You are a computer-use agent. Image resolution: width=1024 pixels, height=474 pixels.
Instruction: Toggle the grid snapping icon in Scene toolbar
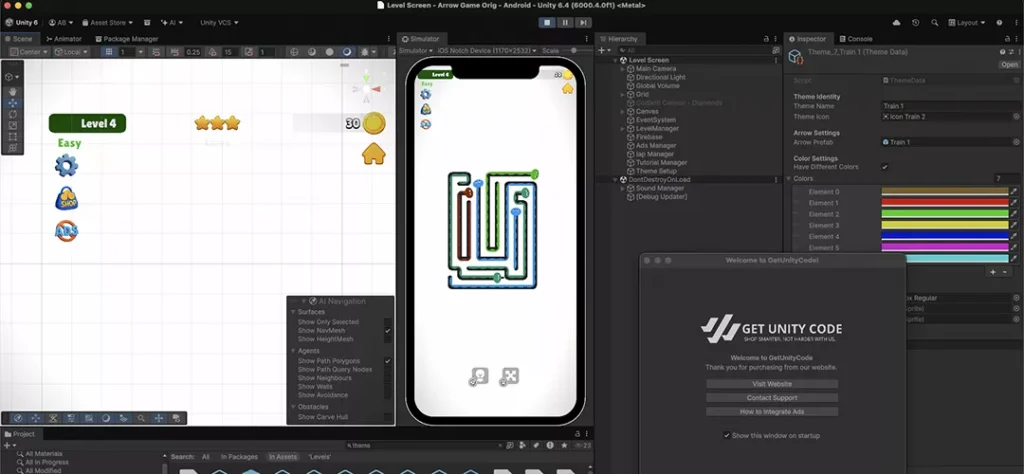tap(109, 52)
